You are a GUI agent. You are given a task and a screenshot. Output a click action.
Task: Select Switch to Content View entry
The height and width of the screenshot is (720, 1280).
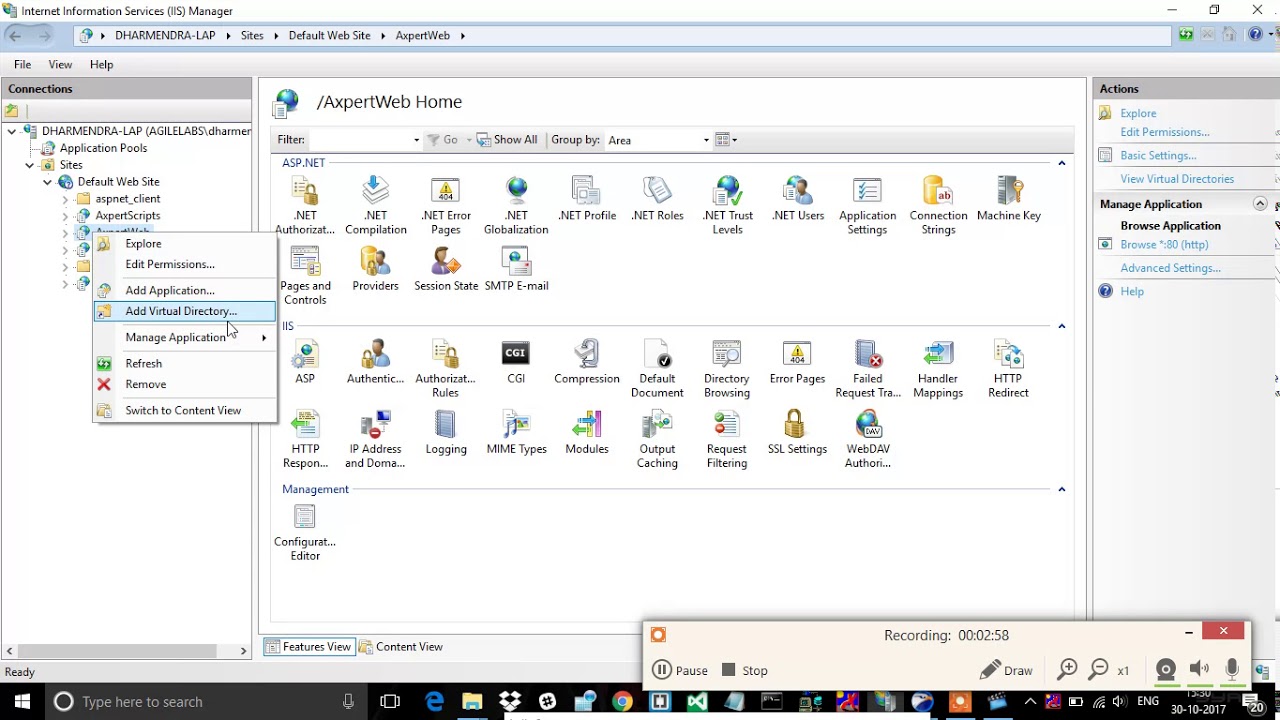pyautogui.click(x=185, y=410)
